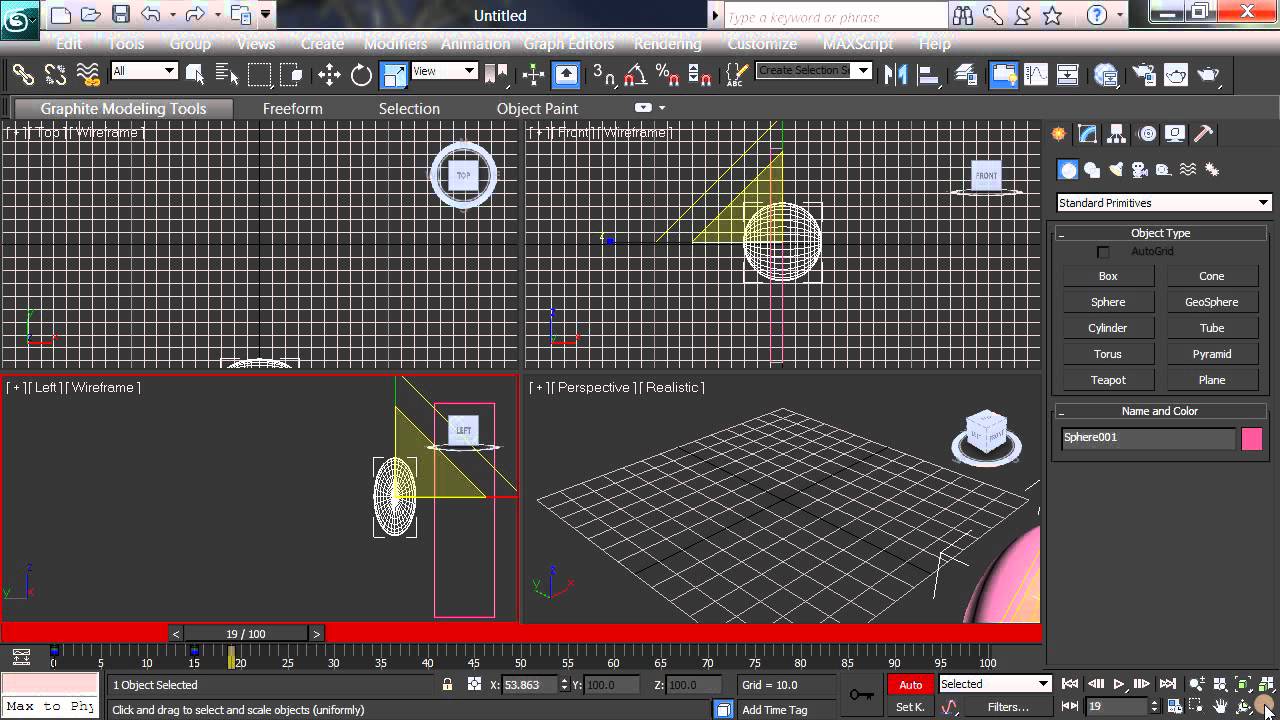The width and height of the screenshot is (1280, 720).
Task: Click the Select and Uniform Scale tool
Action: coord(394,74)
